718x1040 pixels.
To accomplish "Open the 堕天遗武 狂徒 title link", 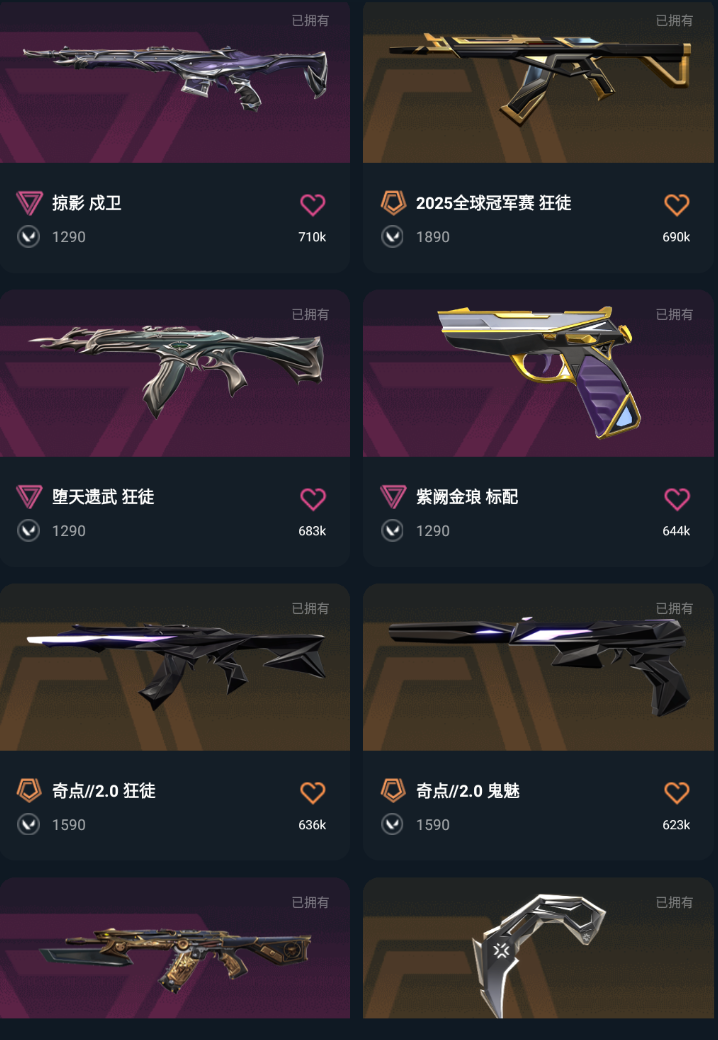I will (103, 497).
